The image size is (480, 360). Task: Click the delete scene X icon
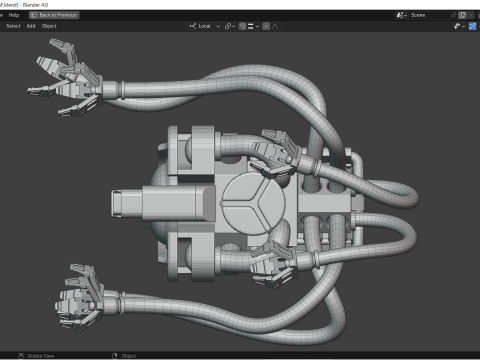pos(470,15)
